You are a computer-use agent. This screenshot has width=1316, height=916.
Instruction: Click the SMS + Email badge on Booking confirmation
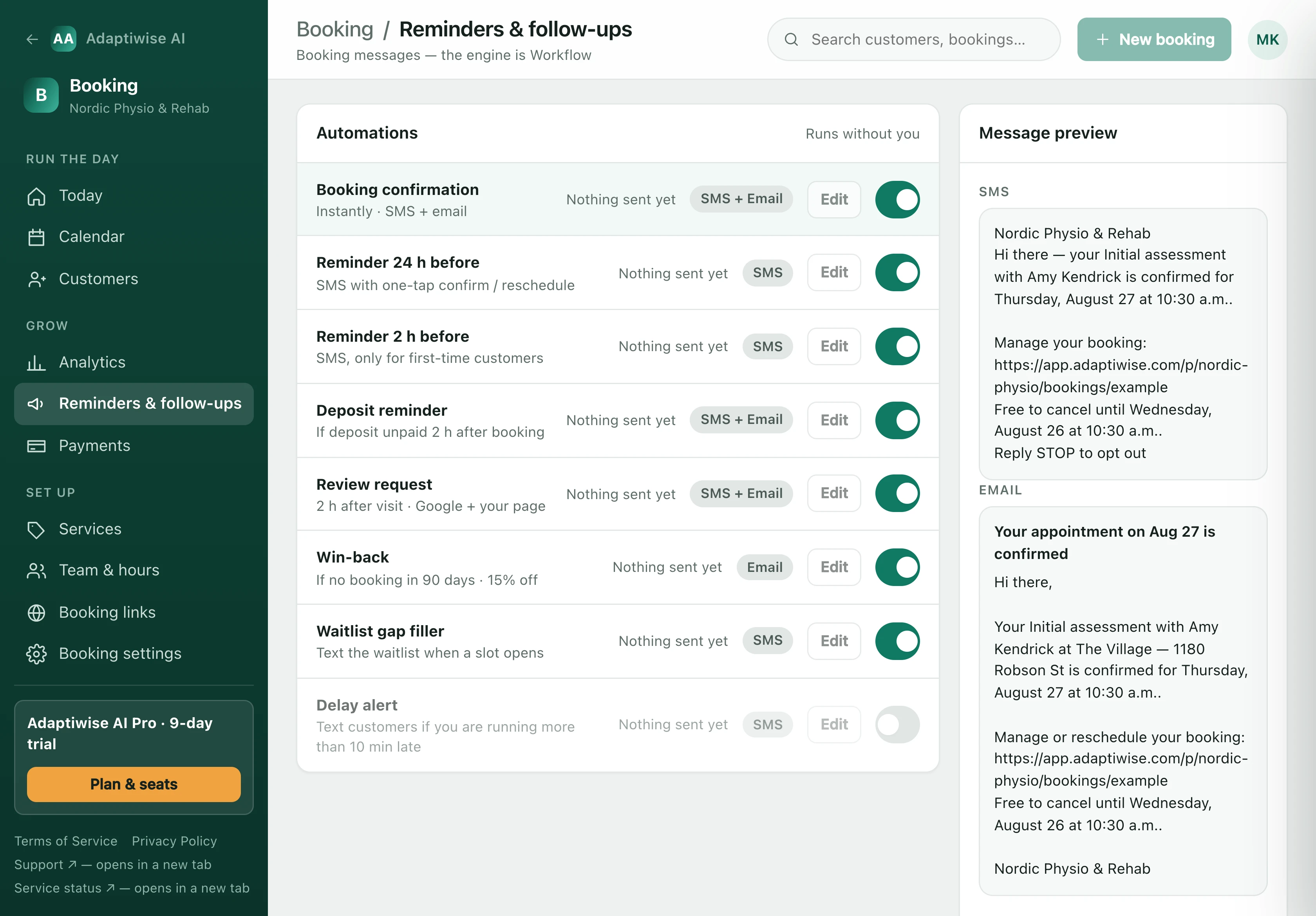click(x=741, y=199)
